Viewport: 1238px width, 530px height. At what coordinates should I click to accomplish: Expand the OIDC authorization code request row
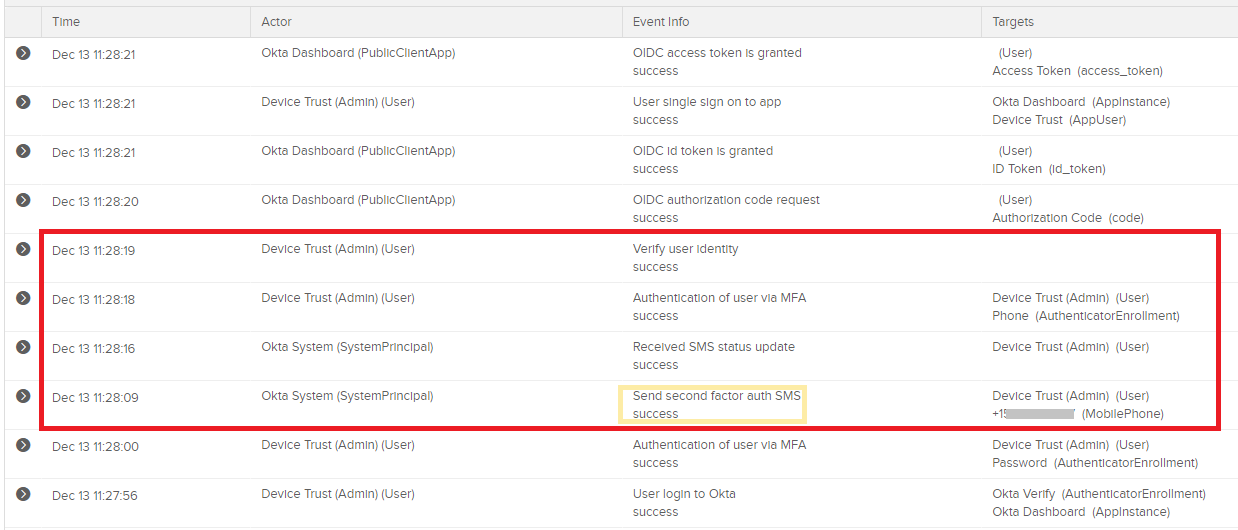(23, 200)
